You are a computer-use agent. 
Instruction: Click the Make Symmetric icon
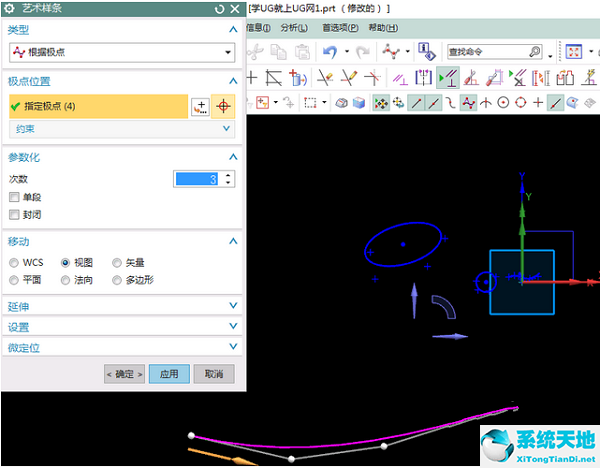424,78
